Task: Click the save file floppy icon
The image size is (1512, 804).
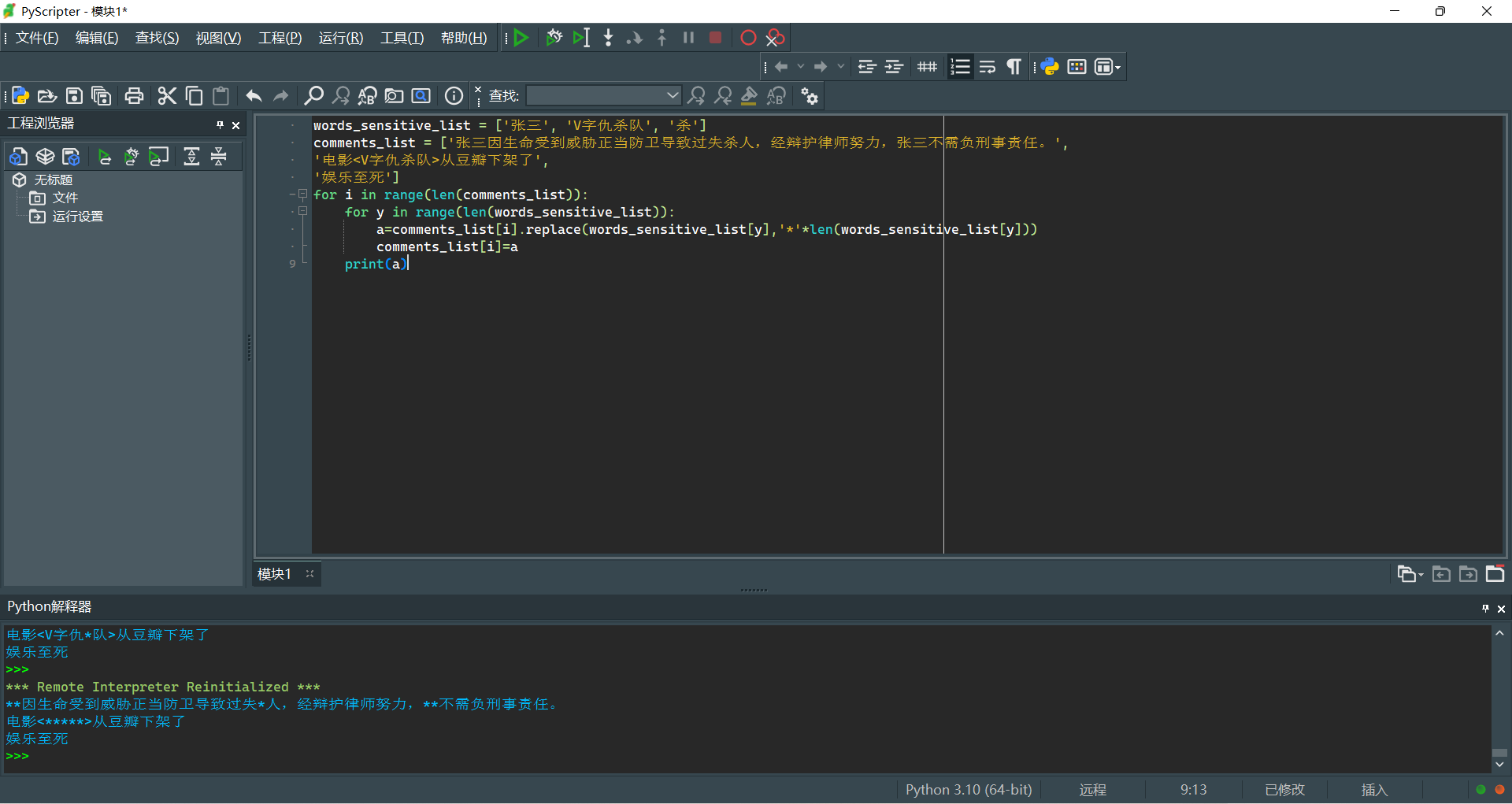Action: 74,96
